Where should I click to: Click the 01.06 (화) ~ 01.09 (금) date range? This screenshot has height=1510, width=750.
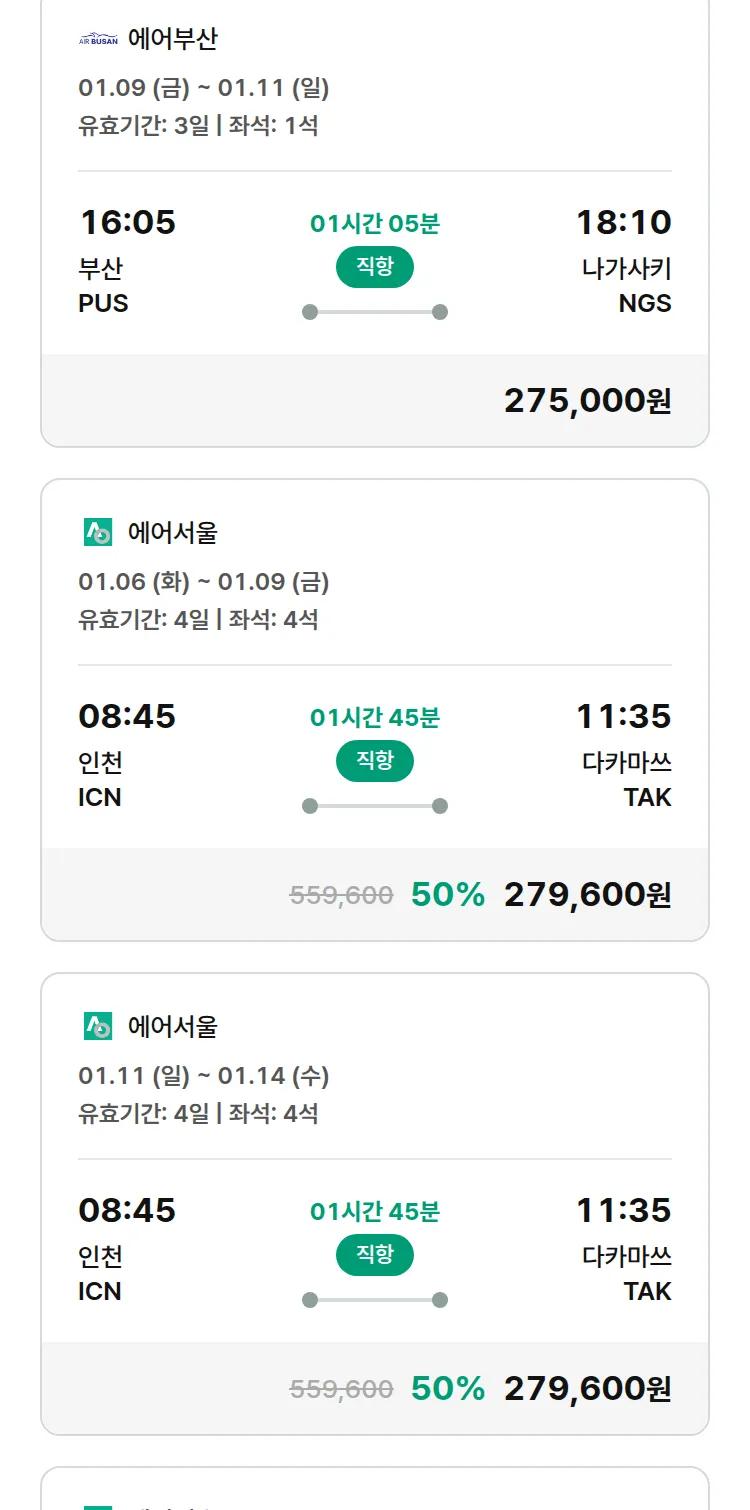pos(204,582)
